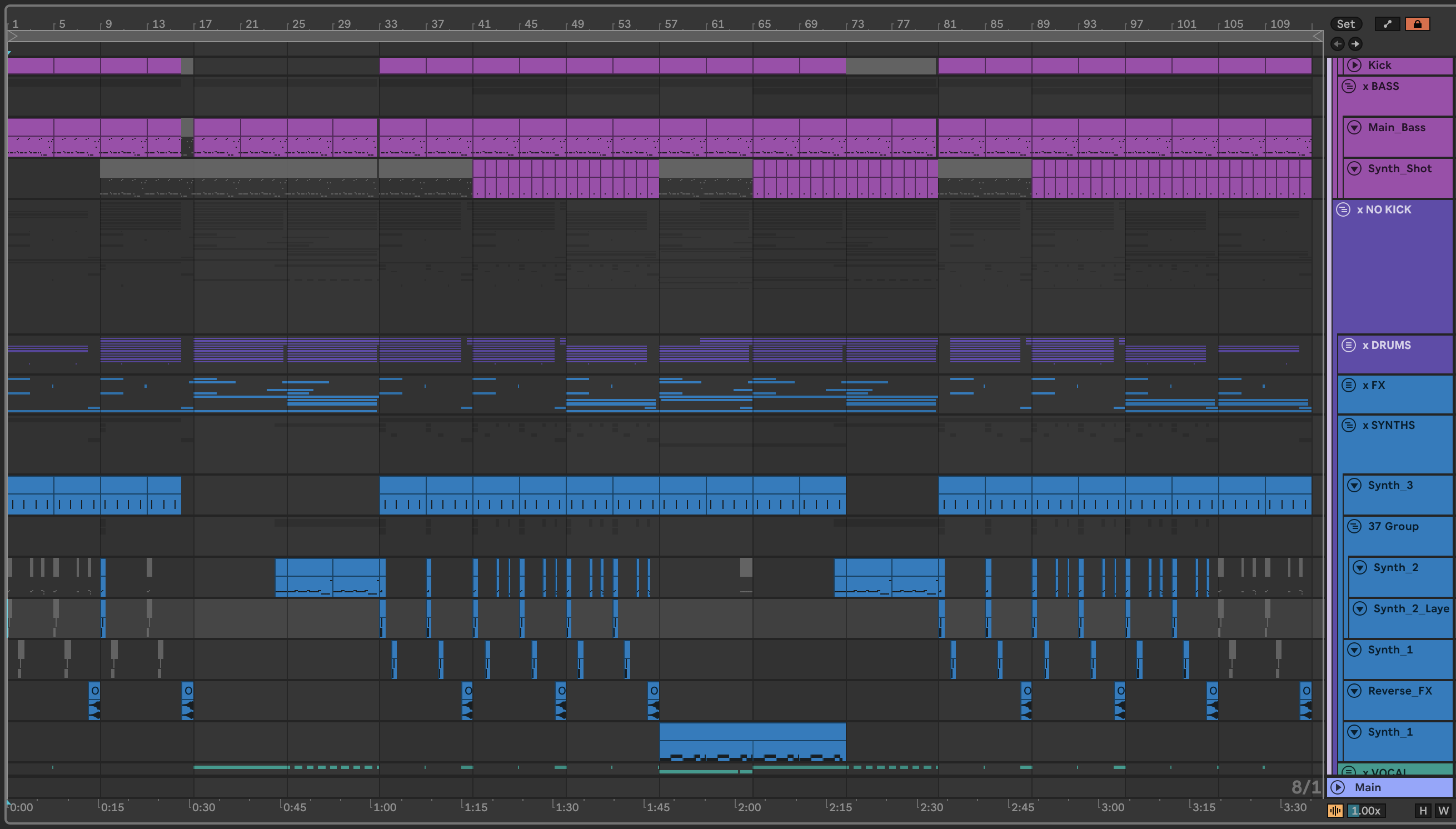
Task: Click the x FX group fold icon
Action: pos(1348,385)
